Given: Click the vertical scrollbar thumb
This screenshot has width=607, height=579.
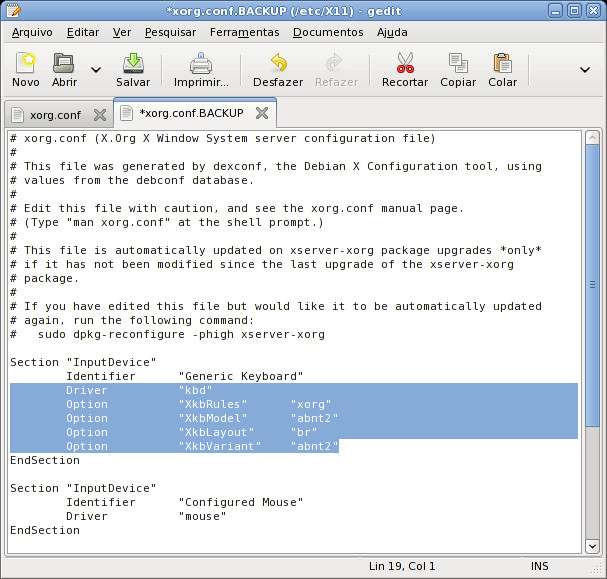Looking at the screenshot, I should [x=592, y=285].
